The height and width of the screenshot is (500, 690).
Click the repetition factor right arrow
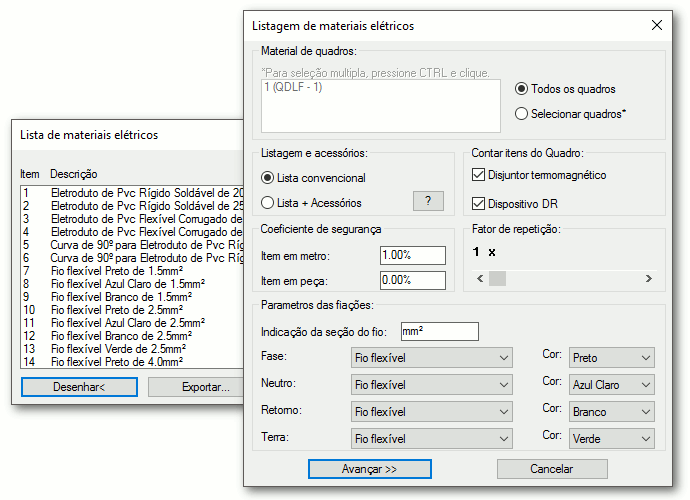[x=649, y=279]
